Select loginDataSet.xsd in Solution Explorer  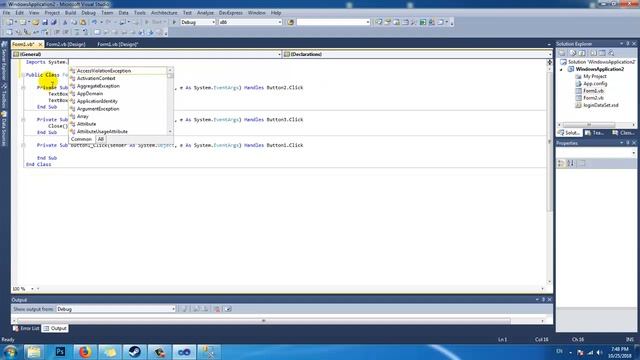point(600,105)
